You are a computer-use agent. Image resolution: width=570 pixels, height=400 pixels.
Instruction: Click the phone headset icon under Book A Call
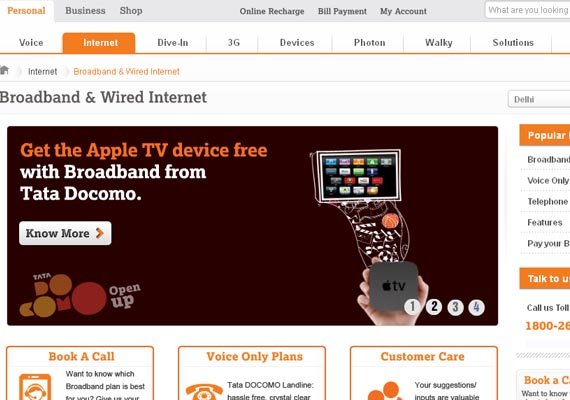point(35,388)
